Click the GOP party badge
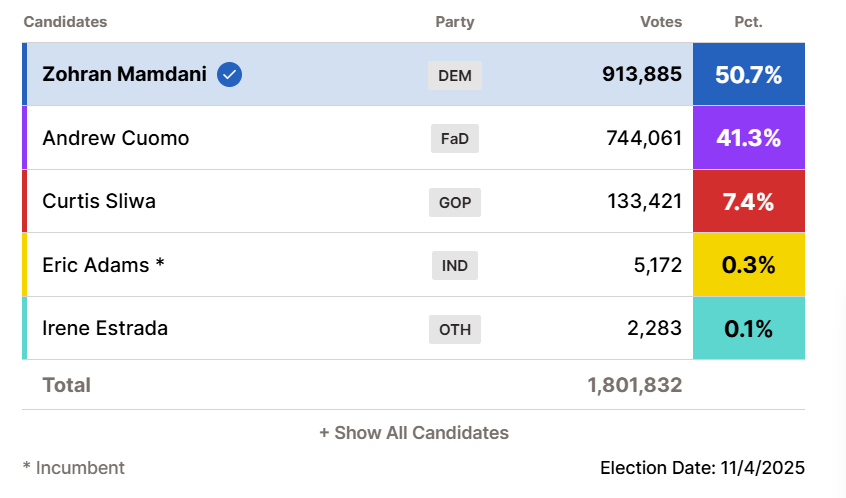 pos(455,202)
